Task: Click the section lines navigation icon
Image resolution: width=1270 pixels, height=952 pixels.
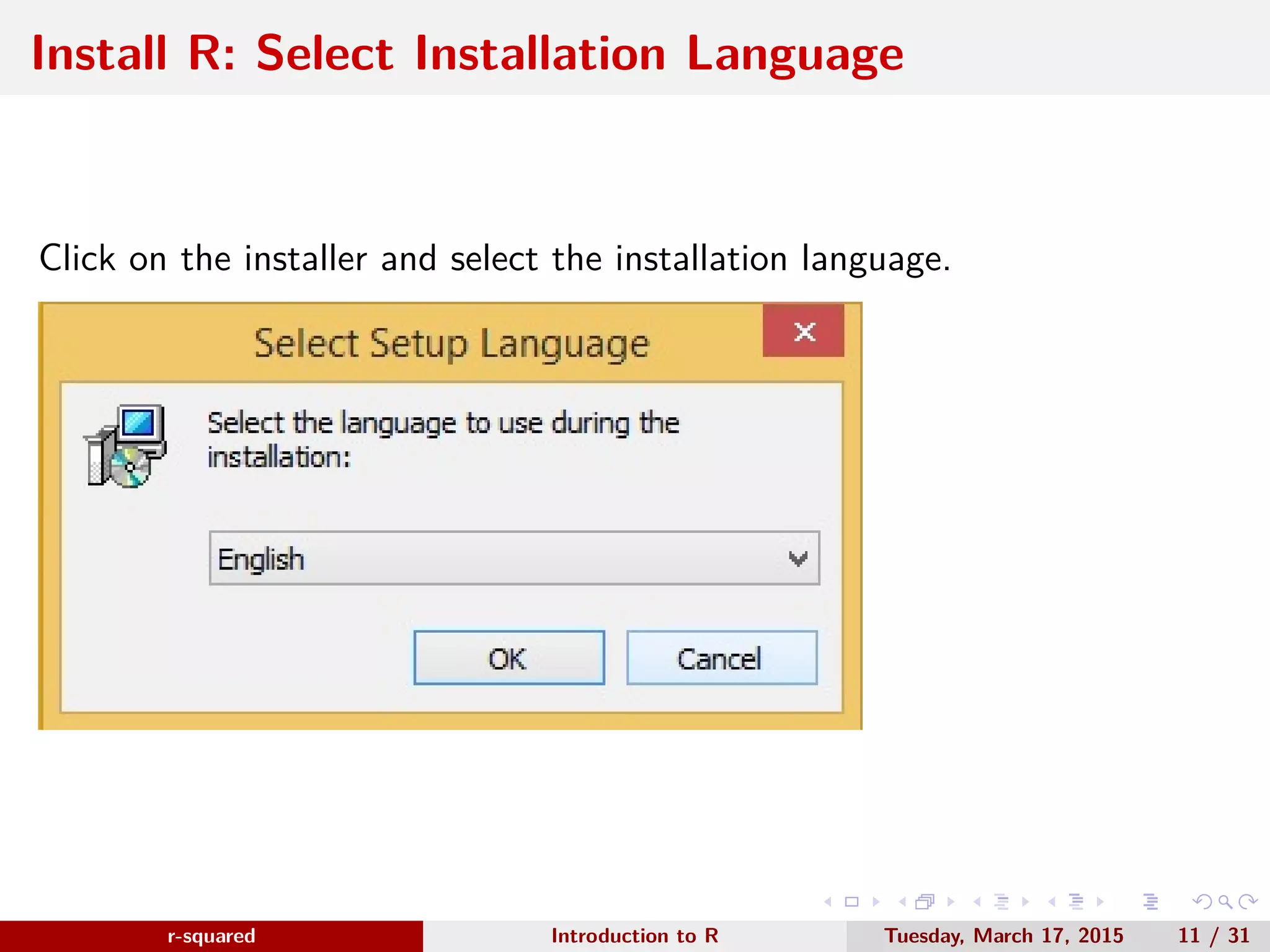Action: (1076, 902)
